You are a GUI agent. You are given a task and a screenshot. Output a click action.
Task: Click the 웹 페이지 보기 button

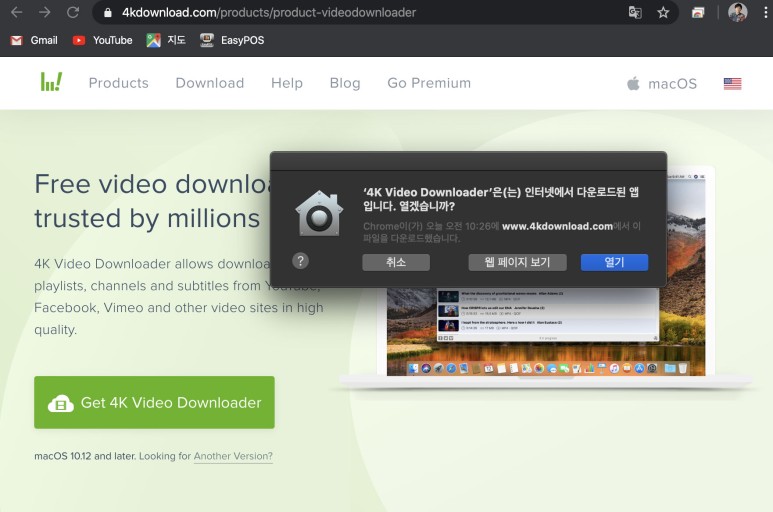517,262
